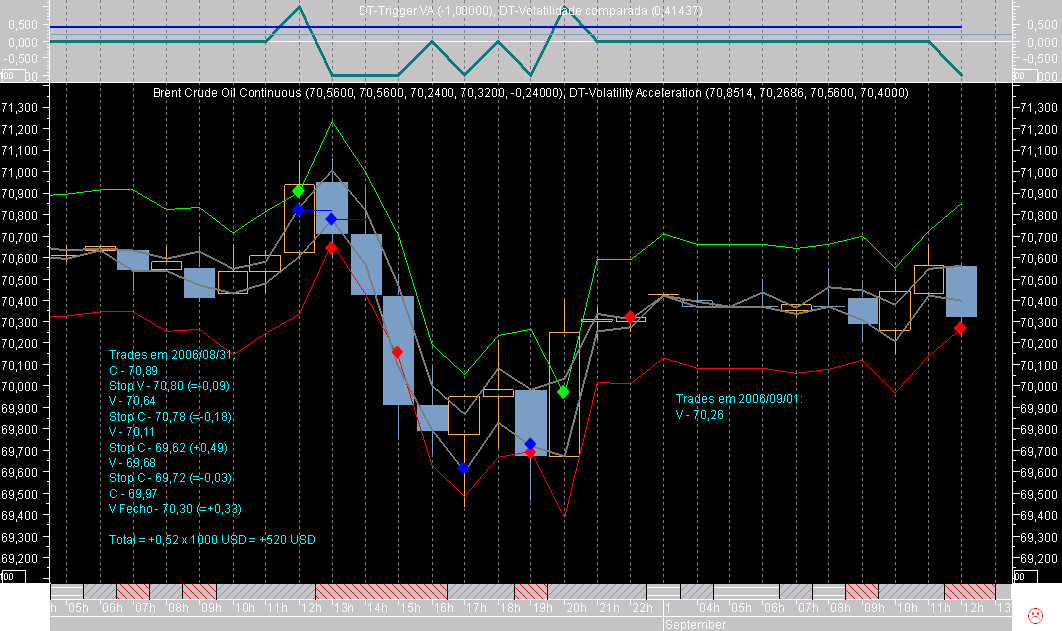1062x631 pixels.
Task: Click the 'V - 70,26' trade line
Action: click(x=700, y=414)
